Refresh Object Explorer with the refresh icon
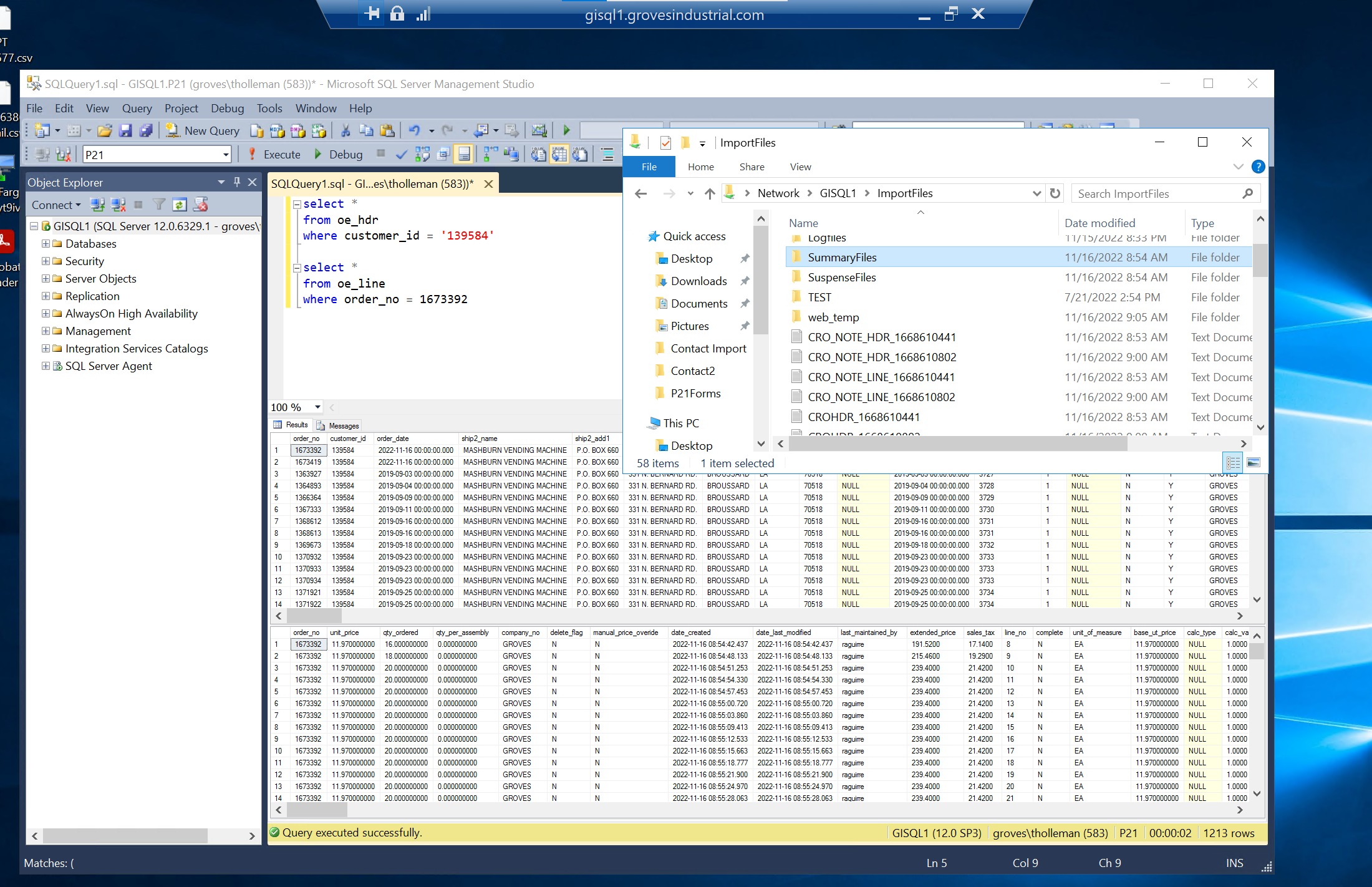Viewport: 1372px width, 887px height. coord(180,205)
